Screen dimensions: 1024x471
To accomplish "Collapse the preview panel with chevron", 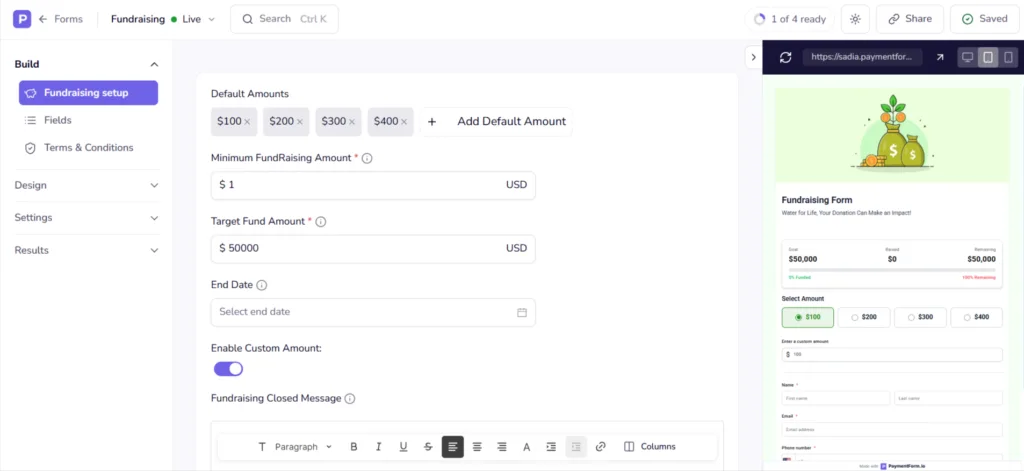I will click(x=753, y=57).
